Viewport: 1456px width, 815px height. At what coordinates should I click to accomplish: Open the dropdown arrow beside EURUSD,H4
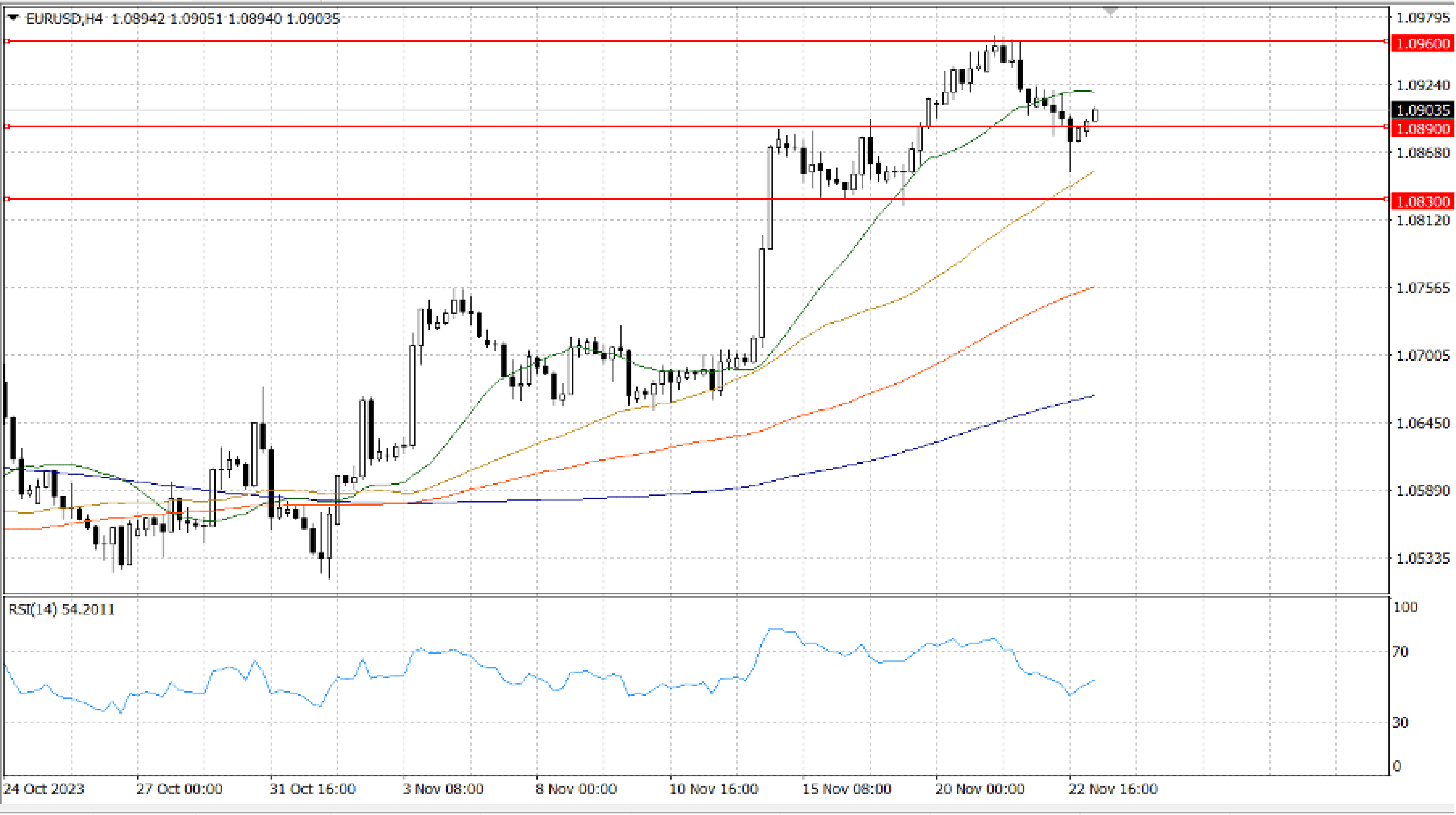click(x=13, y=18)
